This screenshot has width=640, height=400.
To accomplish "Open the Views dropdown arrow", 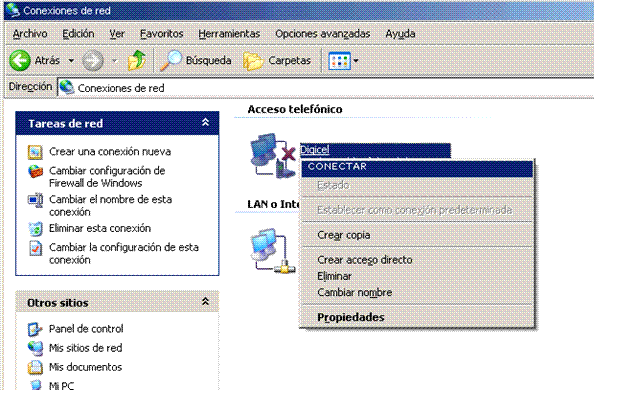I will tap(356, 61).
